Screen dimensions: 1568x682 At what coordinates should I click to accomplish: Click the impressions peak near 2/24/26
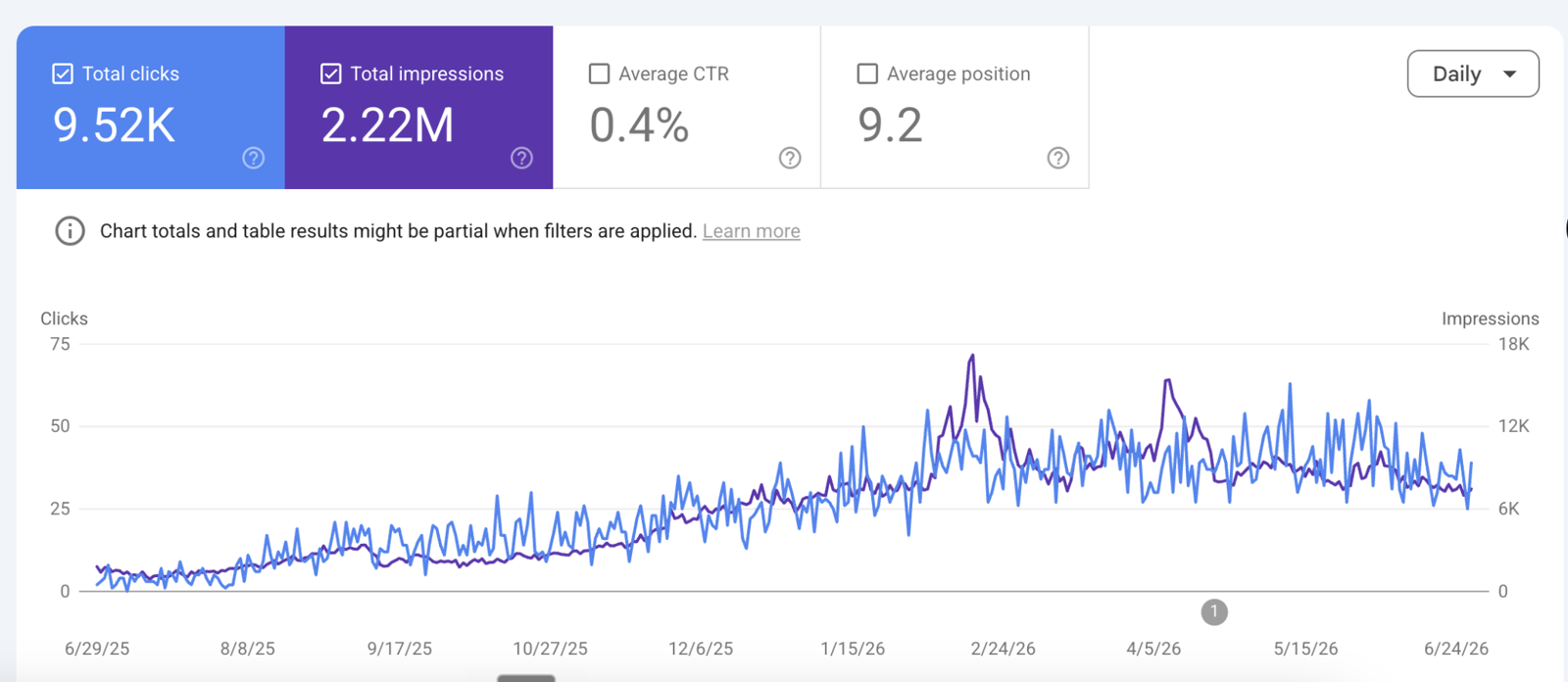click(972, 357)
